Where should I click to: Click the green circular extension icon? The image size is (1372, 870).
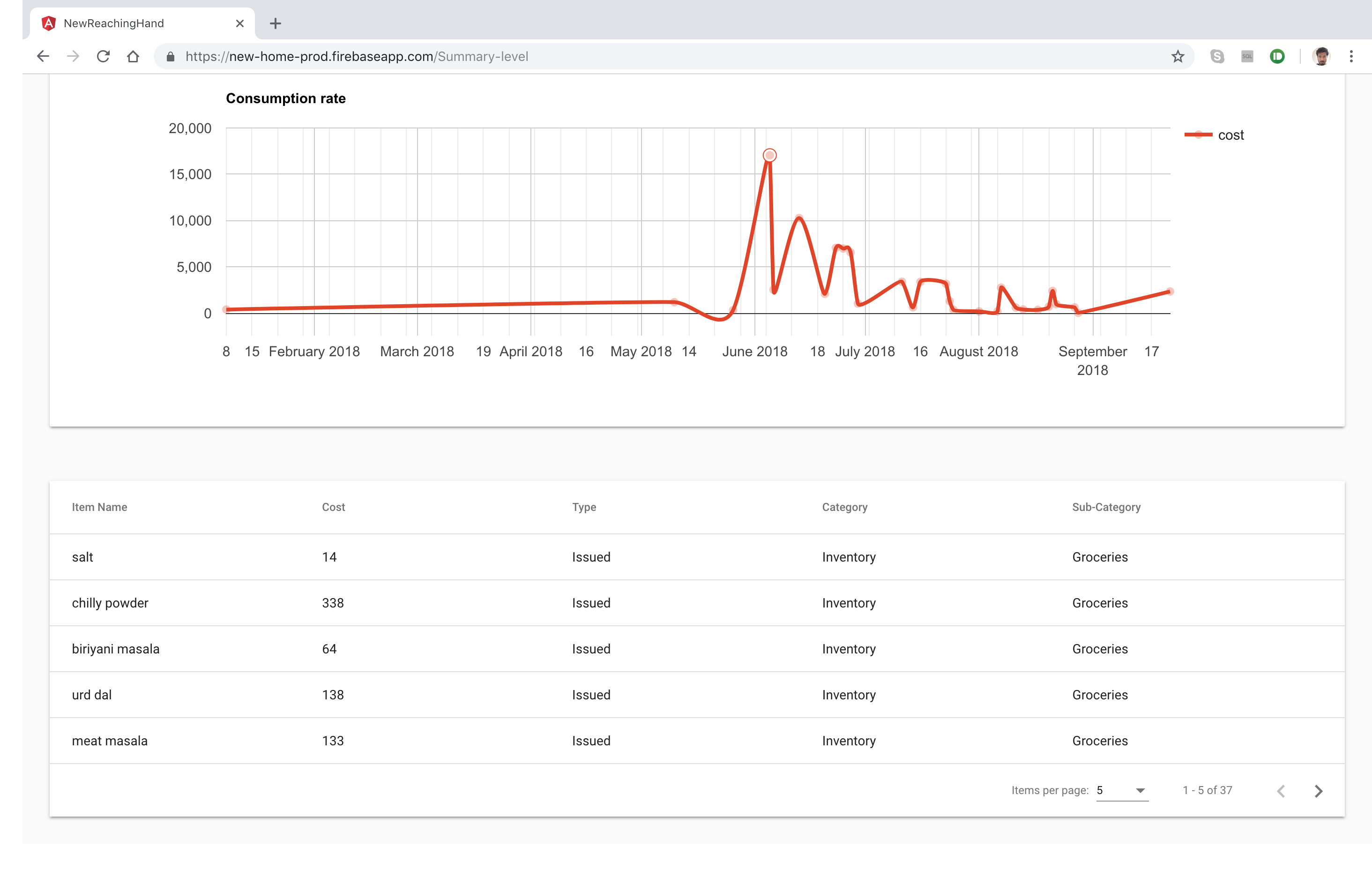[1277, 56]
